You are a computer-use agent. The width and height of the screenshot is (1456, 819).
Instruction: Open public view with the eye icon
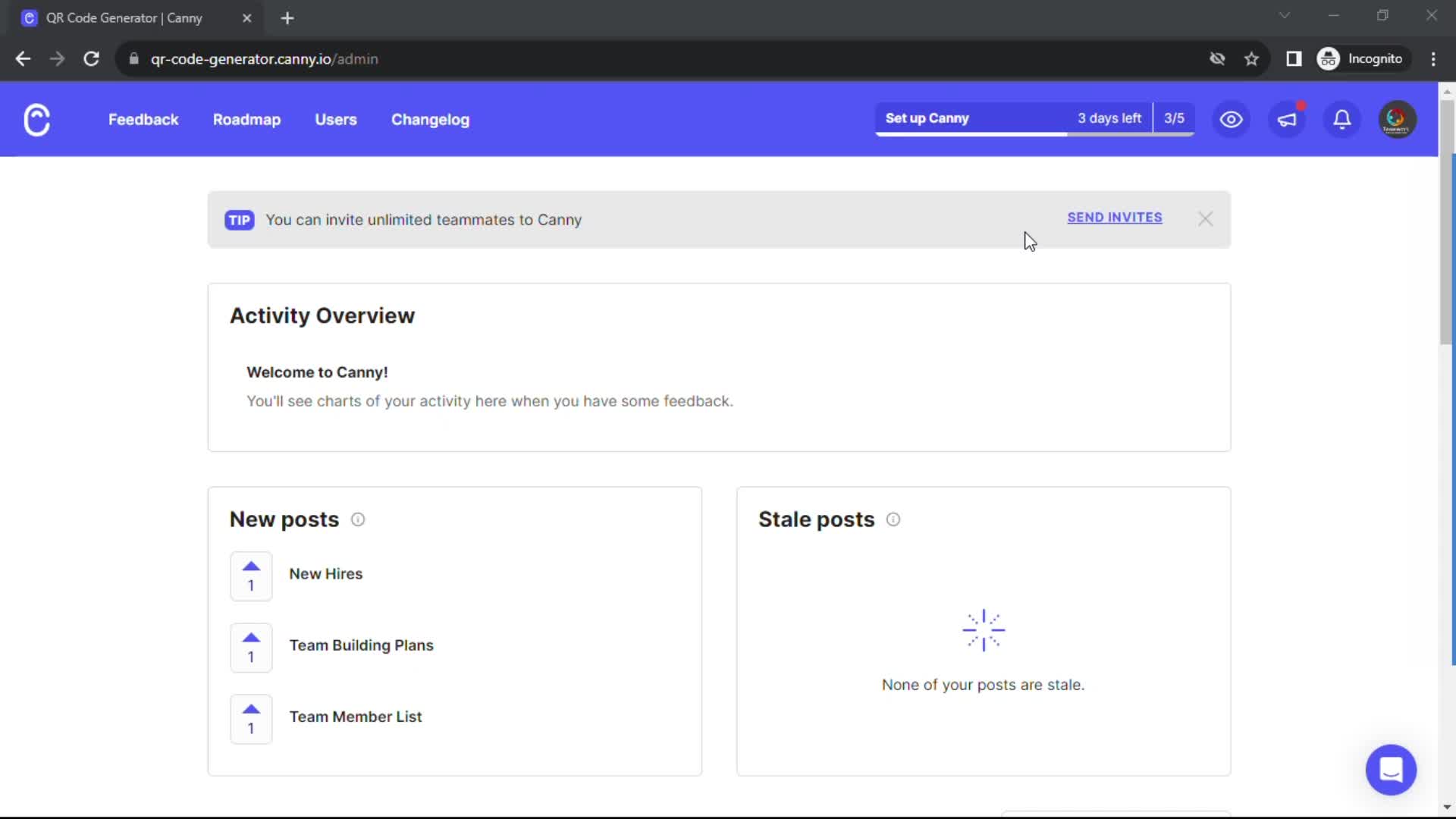1231,119
